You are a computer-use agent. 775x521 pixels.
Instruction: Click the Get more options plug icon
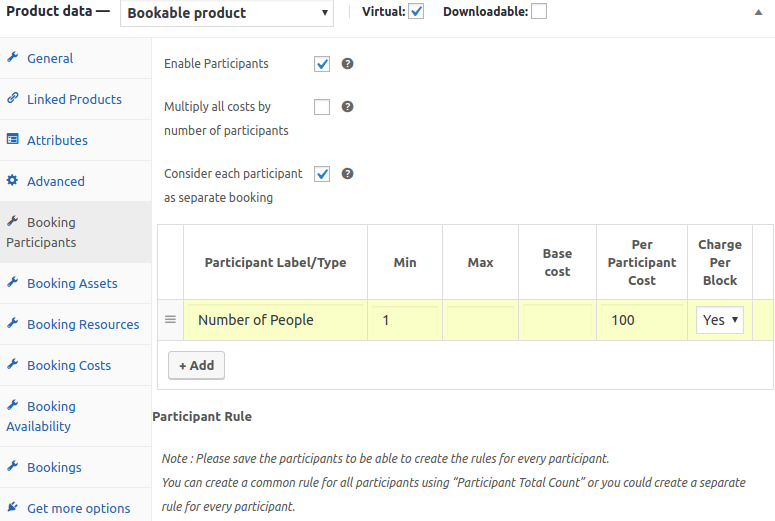click(x=13, y=507)
